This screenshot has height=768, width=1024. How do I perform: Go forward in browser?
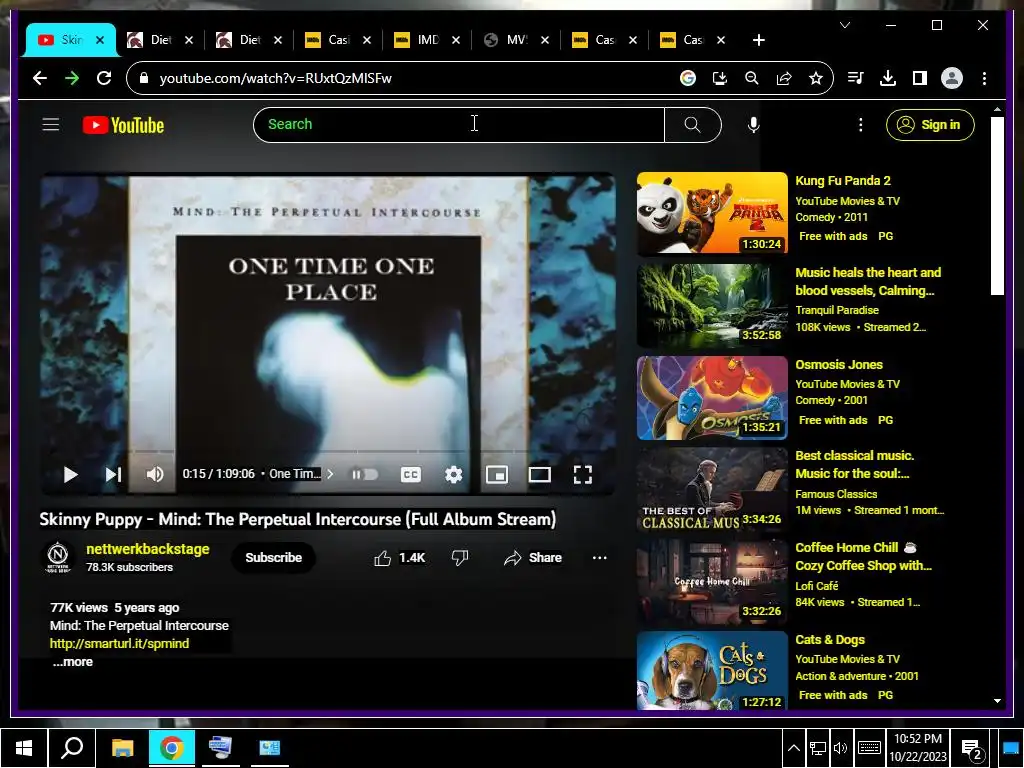point(72,78)
